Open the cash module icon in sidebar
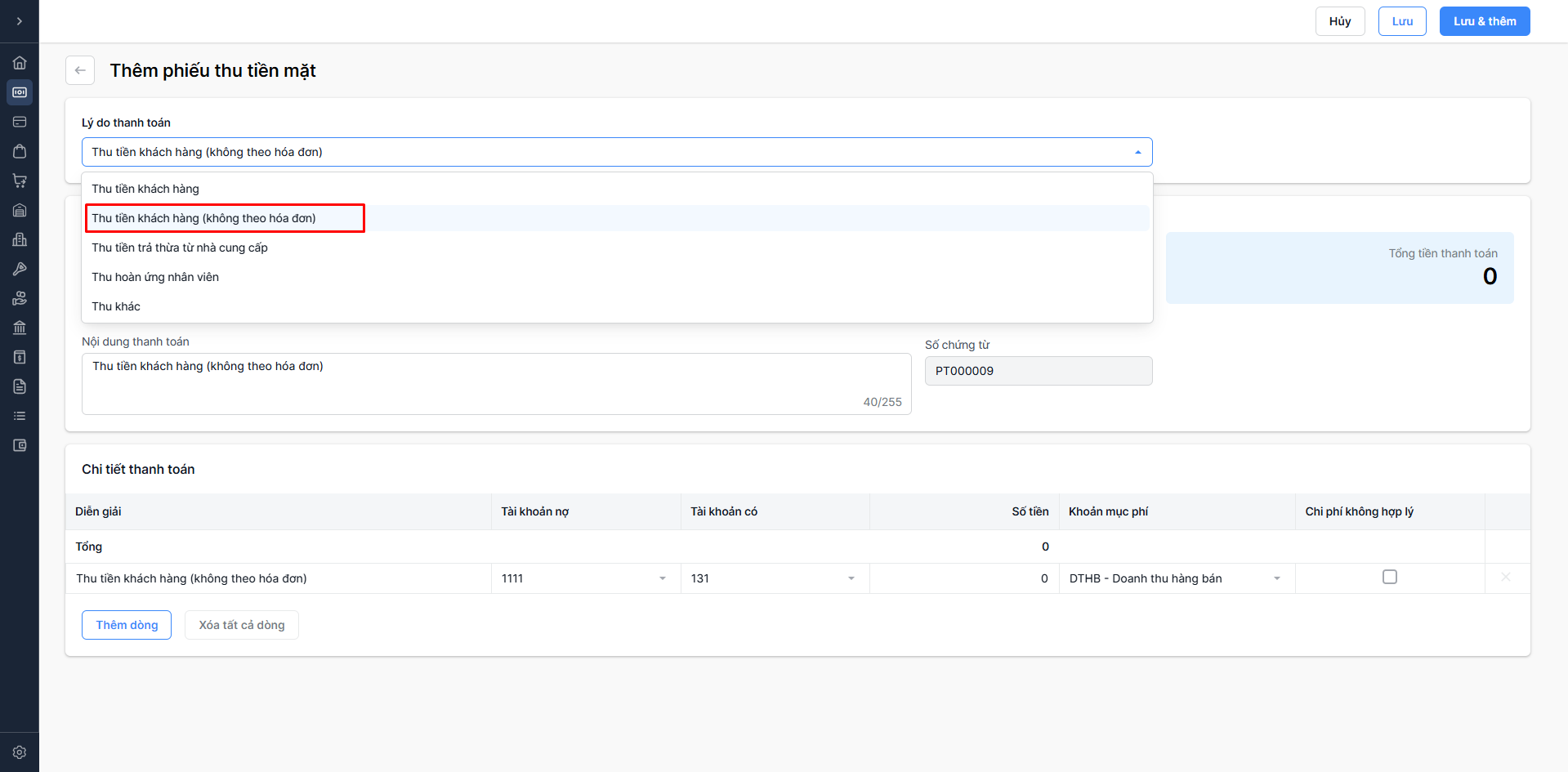 tap(20, 92)
